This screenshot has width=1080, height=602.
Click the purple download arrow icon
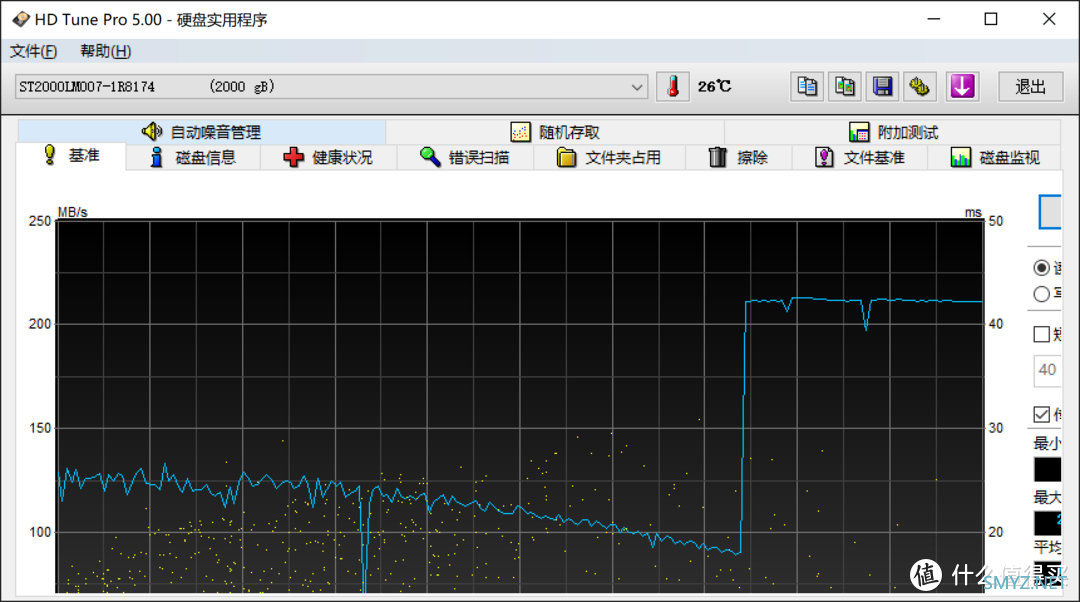(962, 87)
